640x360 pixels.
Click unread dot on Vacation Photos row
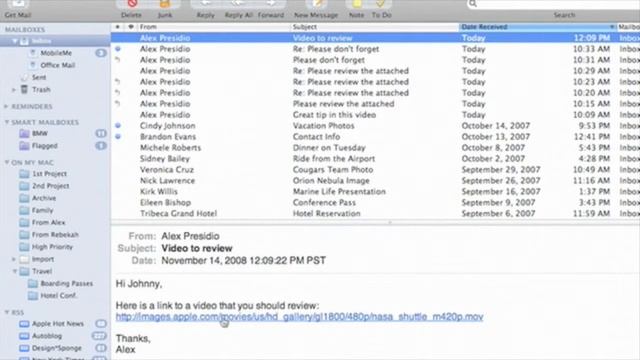tap(118, 126)
